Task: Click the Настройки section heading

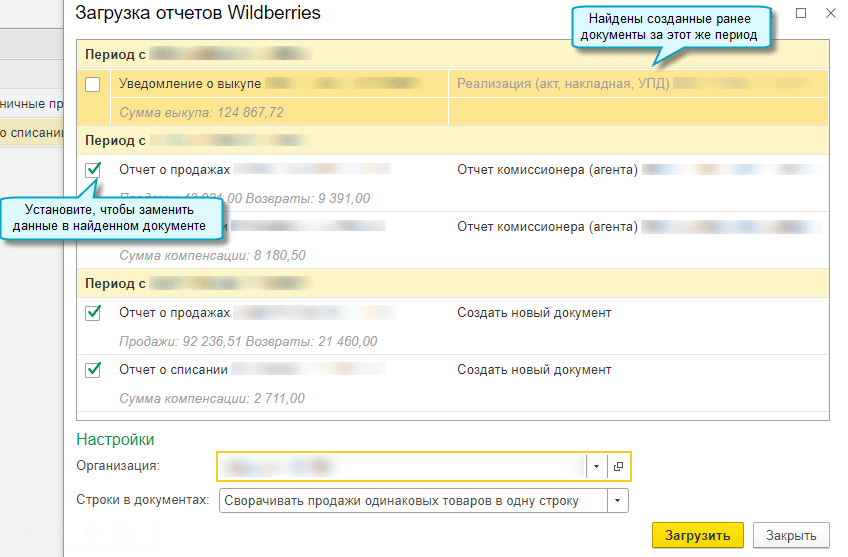Action: coord(115,439)
